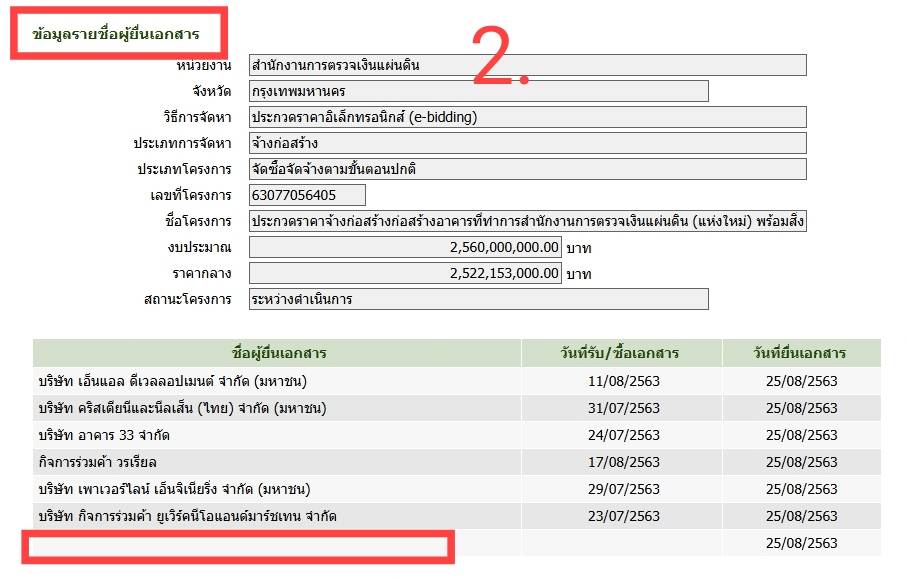Click the เลขที่โครงการ label
Image resolution: width=908 pixels, height=580 pixels.
click(x=191, y=195)
